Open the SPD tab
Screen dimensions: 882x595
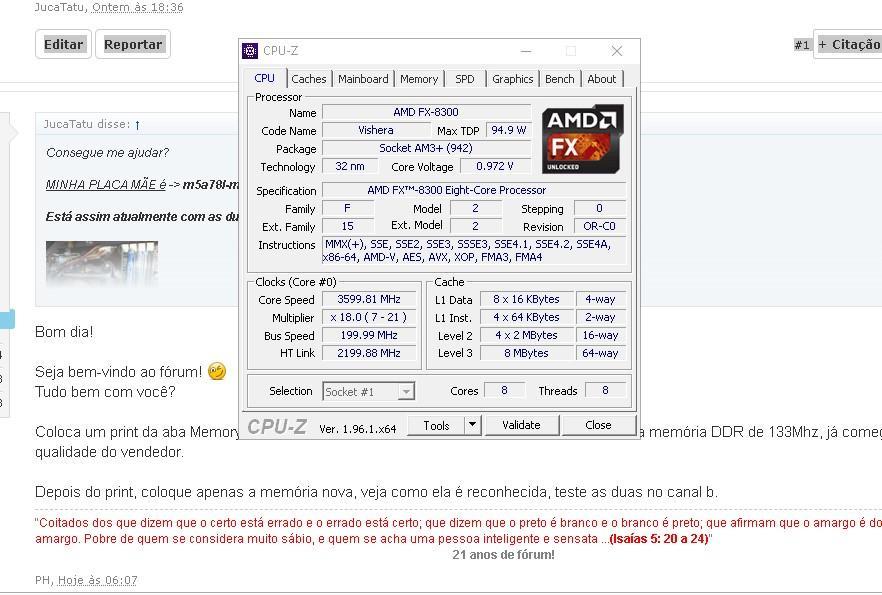[x=465, y=79]
